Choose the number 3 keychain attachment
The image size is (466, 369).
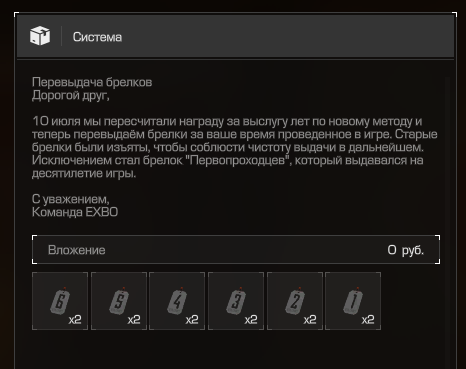[236, 301]
